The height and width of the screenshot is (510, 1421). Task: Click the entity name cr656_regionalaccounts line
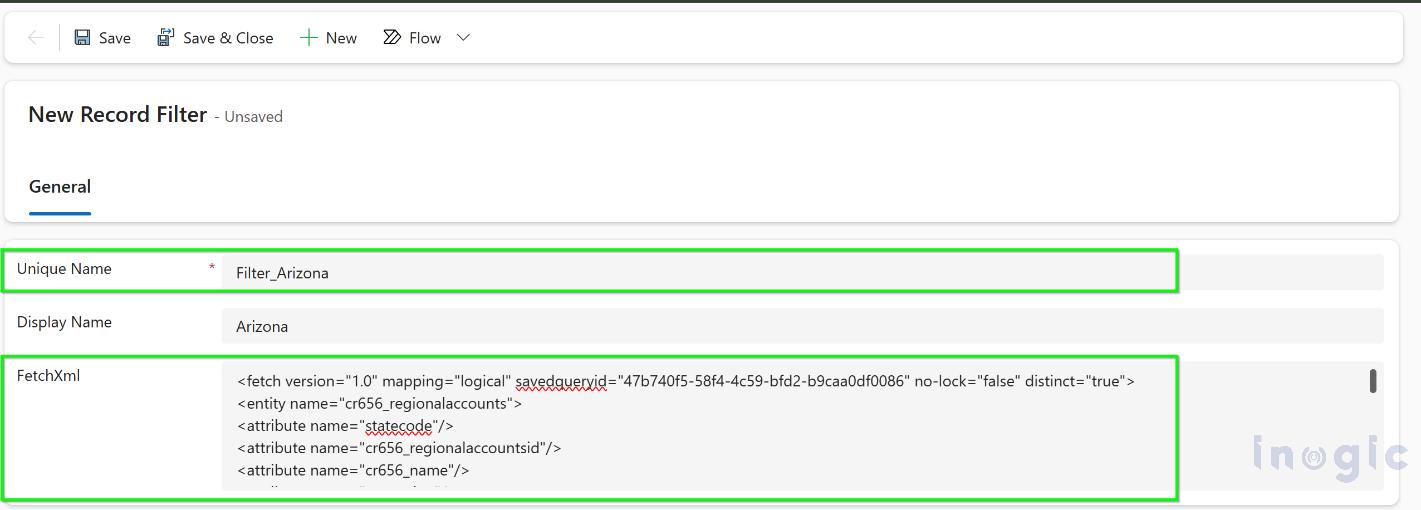(x=380, y=404)
